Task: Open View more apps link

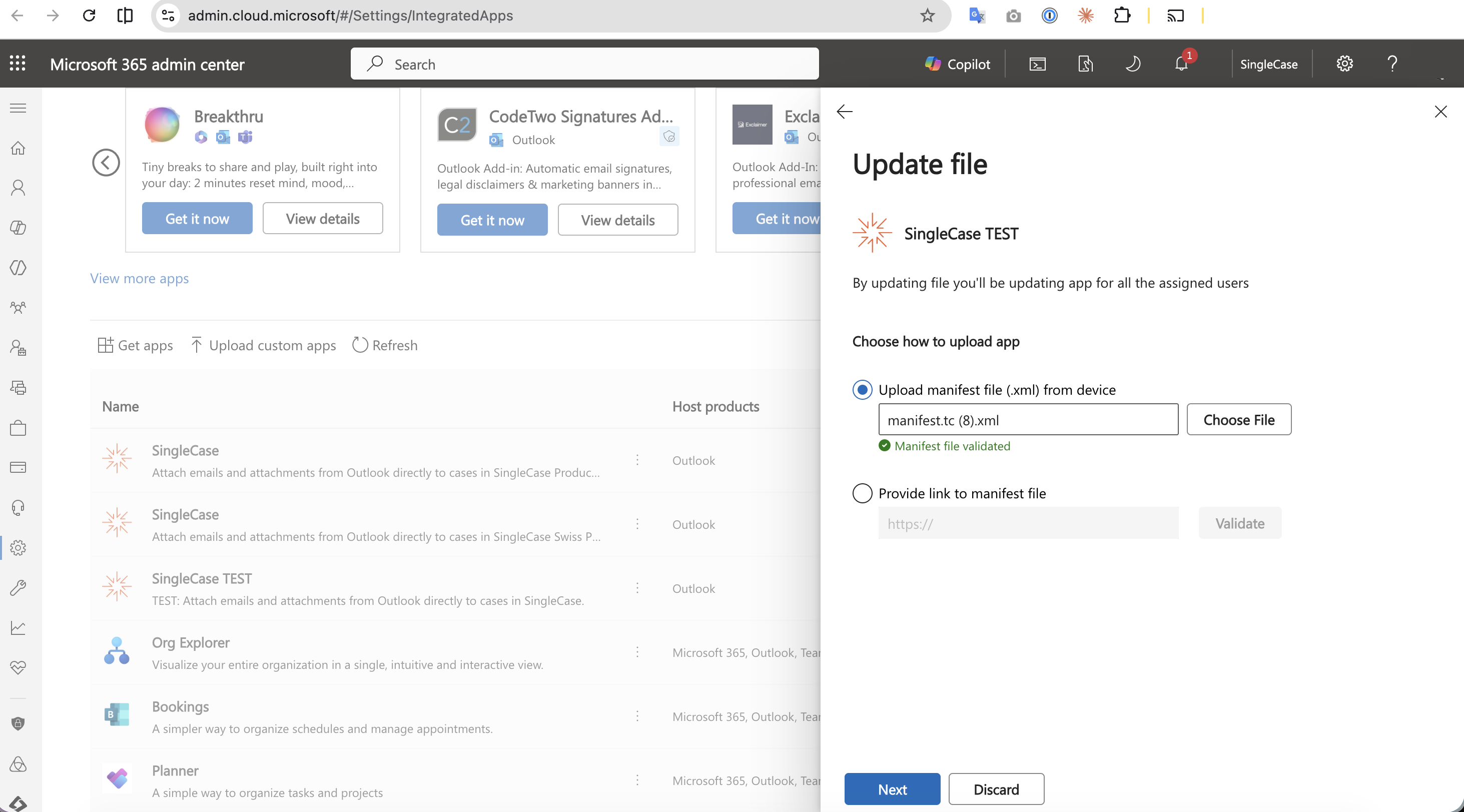Action: tap(140, 279)
